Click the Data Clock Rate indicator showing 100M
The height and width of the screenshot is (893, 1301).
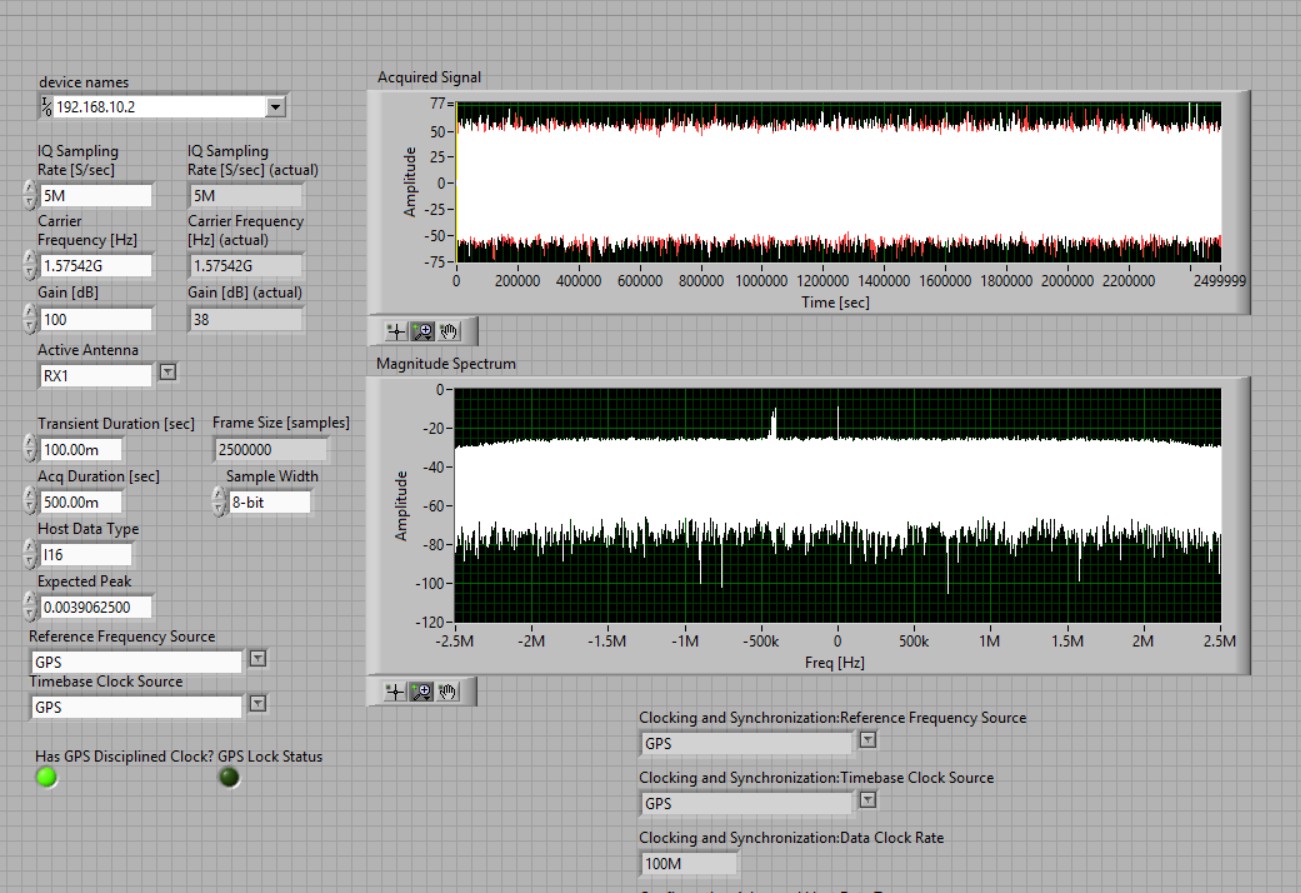pyautogui.click(x=689, y=863)
